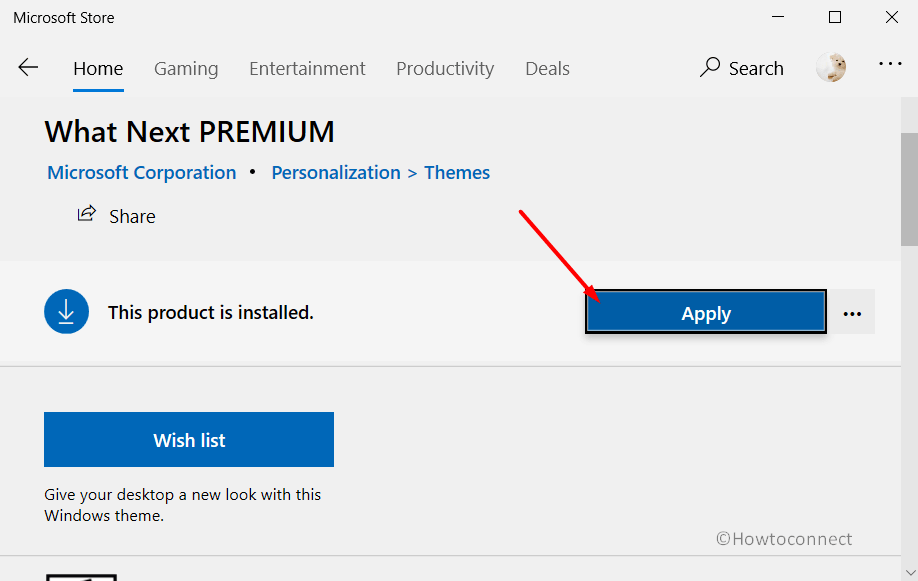
Task: Click the vertical scrollbar thumb
Action: tap(909, 189)
